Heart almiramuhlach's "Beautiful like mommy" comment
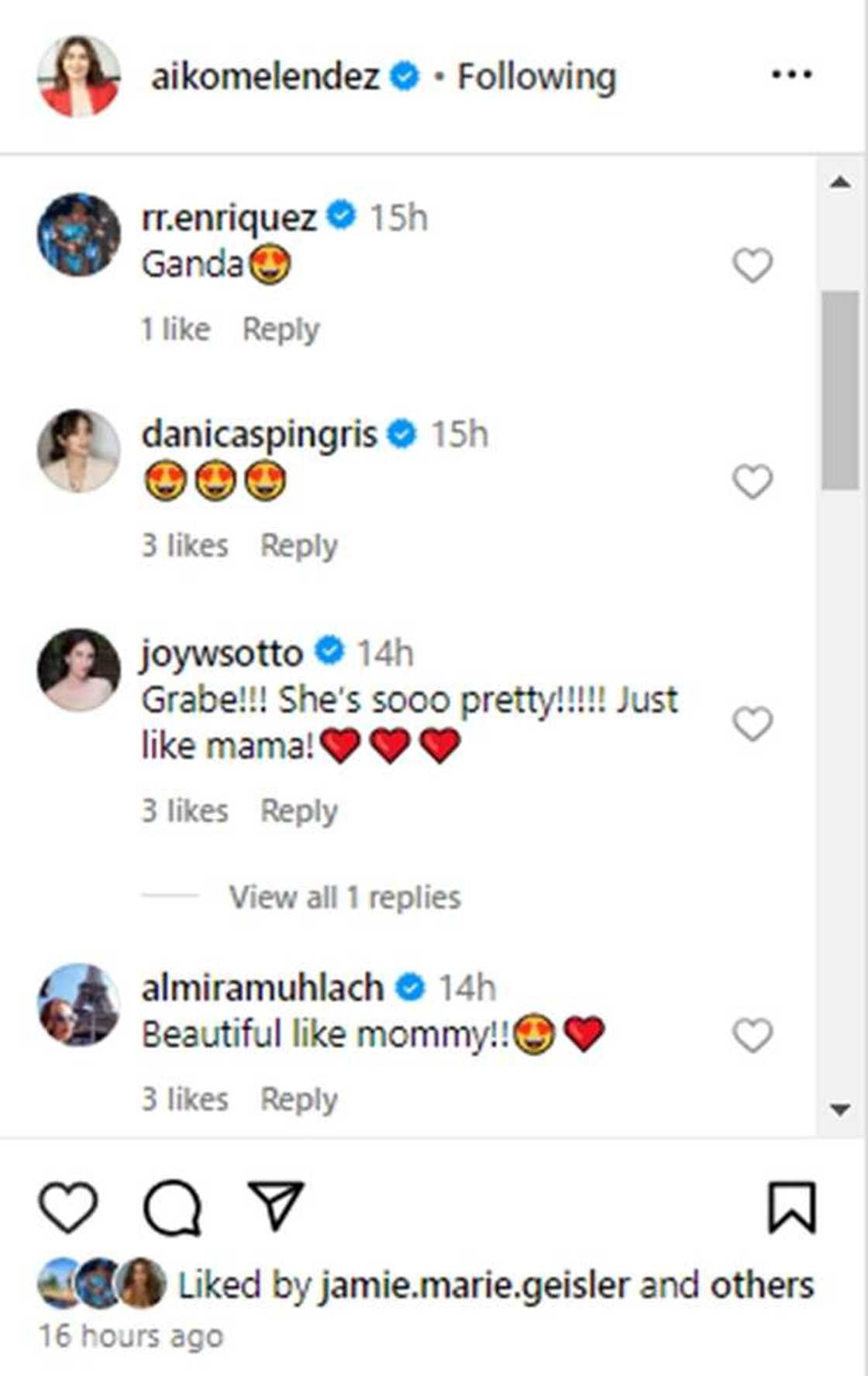 coord(753,1035)
